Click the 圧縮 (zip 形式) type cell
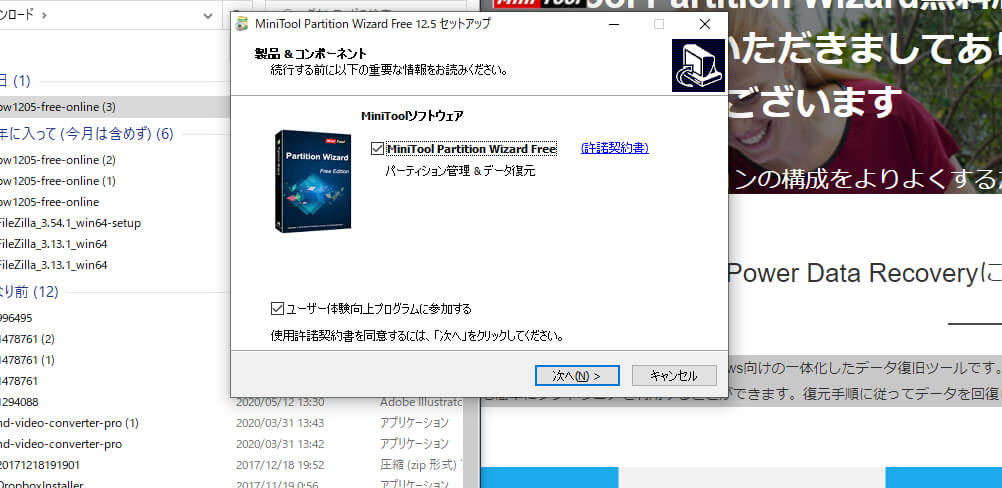The image size is (1002, 488). [420, 465]
